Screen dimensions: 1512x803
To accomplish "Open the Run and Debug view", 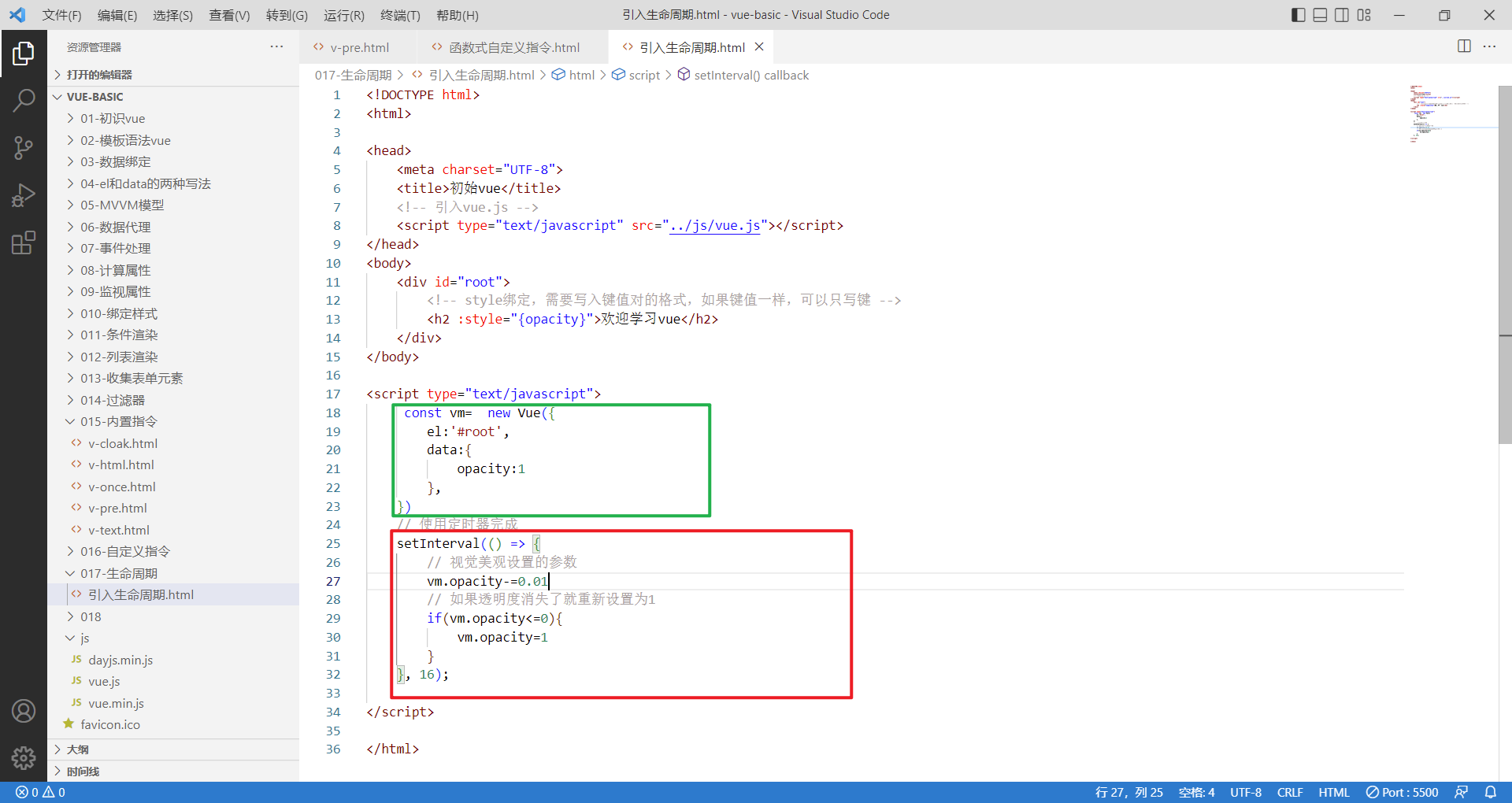I will coord(24,195).
